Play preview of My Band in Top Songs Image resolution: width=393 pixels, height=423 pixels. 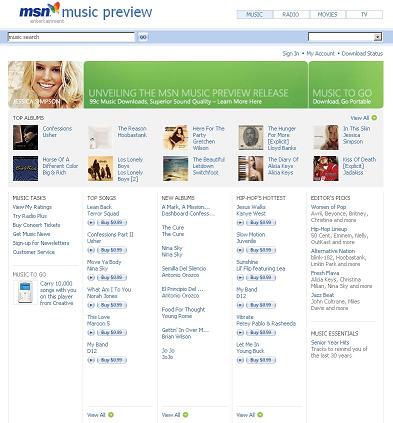(x=91, y=360)
